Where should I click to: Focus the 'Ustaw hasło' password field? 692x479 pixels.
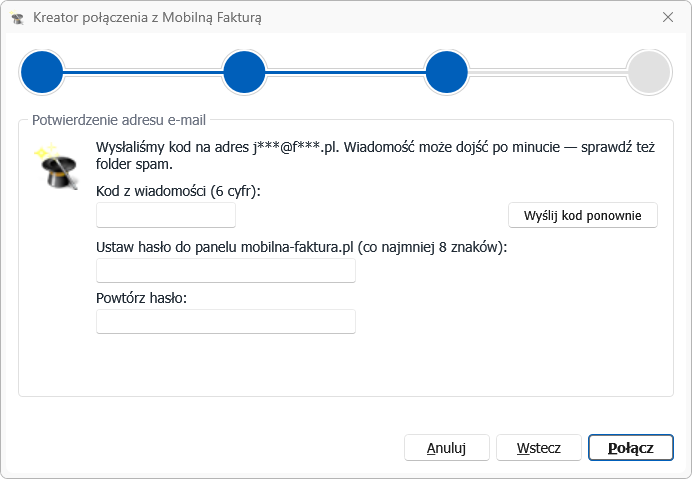click(x=226, y=270)
